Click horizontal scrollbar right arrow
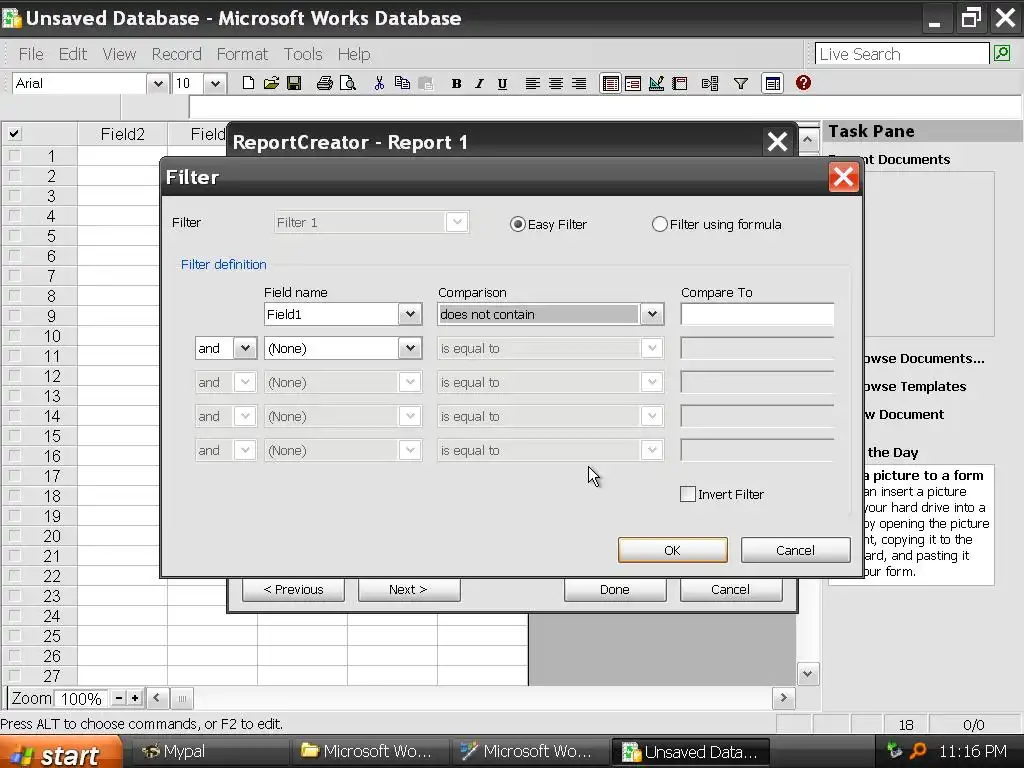 783,698
